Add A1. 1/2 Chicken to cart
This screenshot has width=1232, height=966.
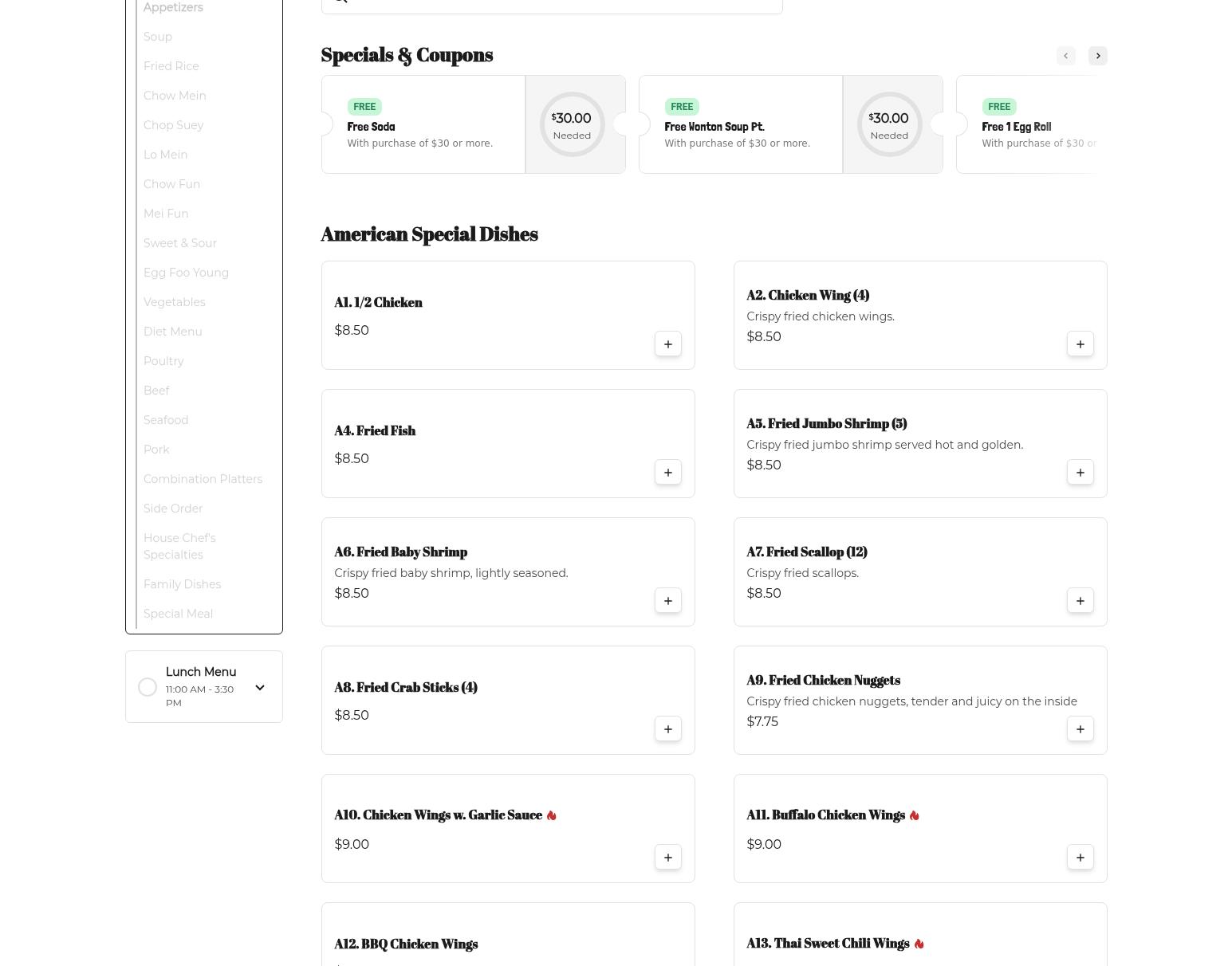click(x=668, y=344)
